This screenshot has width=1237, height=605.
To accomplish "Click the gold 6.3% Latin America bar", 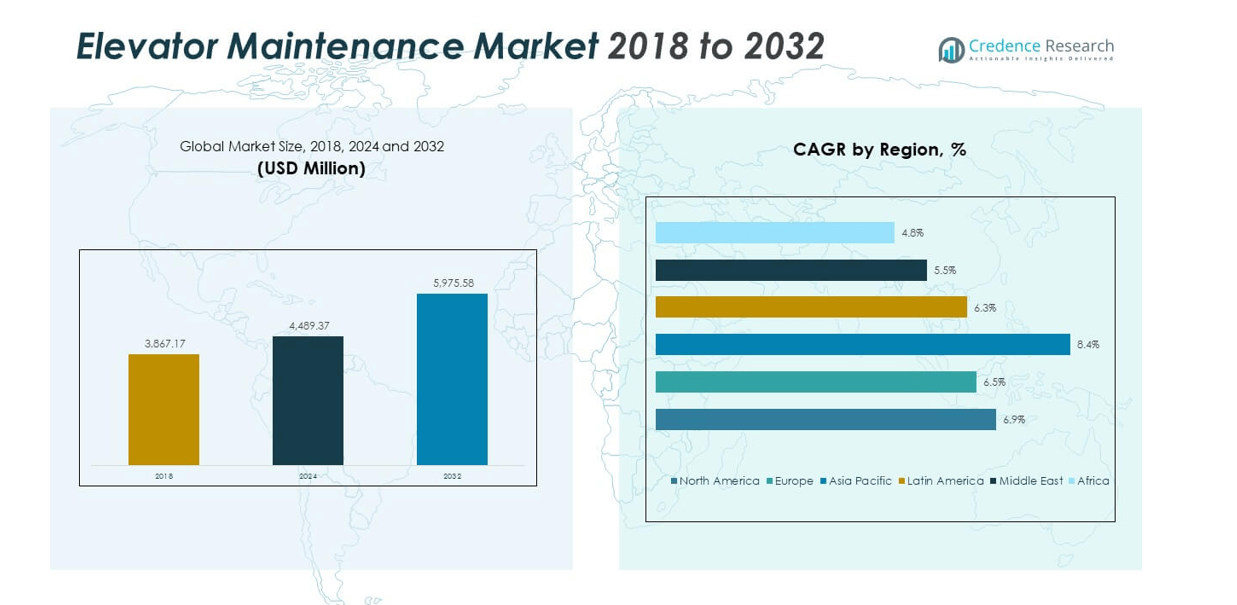I will click(x=811, y=307).
